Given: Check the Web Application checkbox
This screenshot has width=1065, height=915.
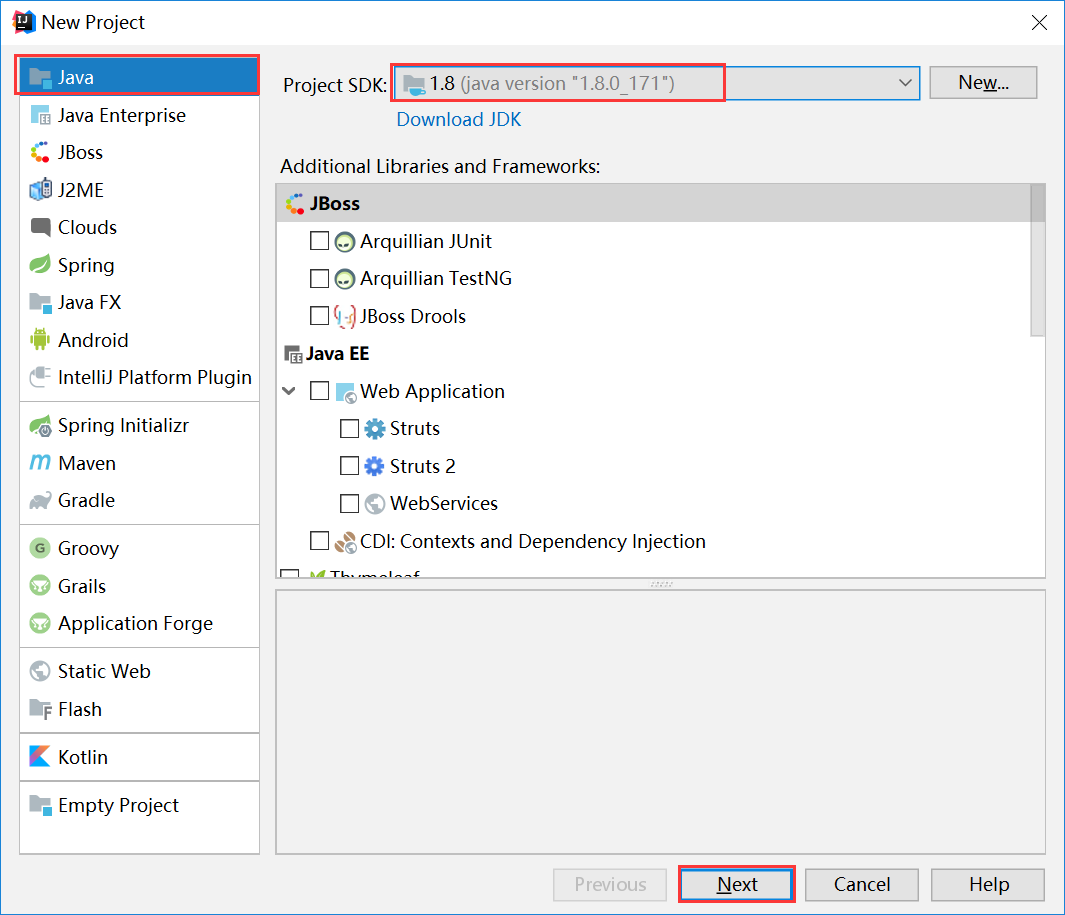Looking at the screenshot, I should pos(319,391).
